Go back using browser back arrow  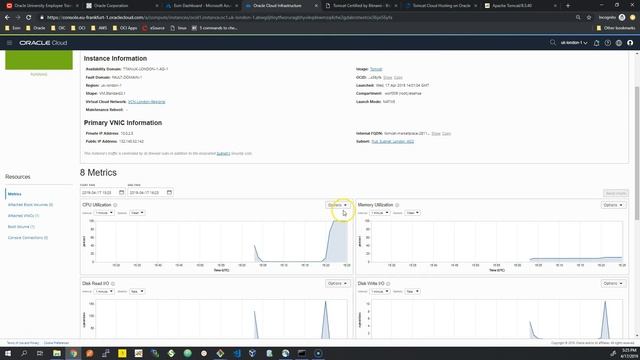(x=7, y=18)
